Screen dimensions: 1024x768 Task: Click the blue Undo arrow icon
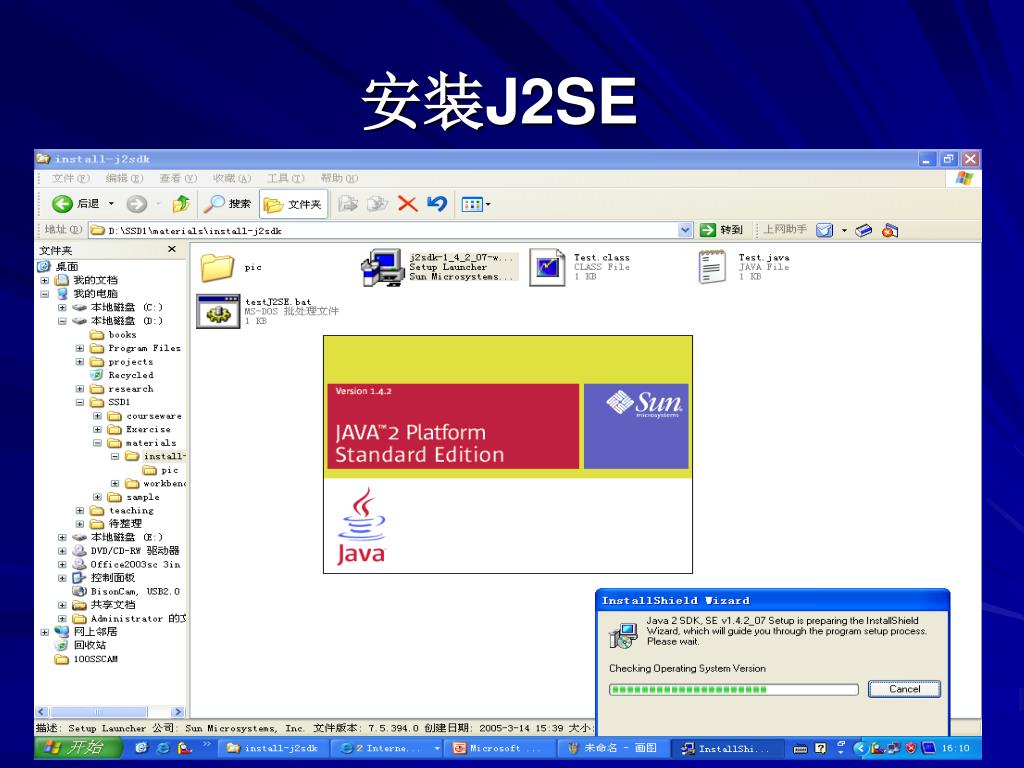(x=437, y=204)
